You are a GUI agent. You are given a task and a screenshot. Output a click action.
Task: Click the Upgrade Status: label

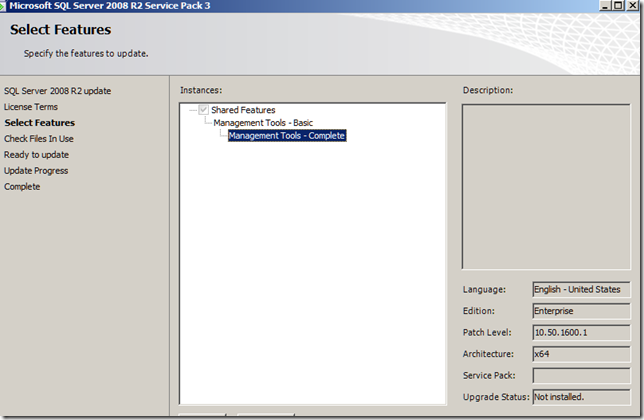tap(496, 397)
